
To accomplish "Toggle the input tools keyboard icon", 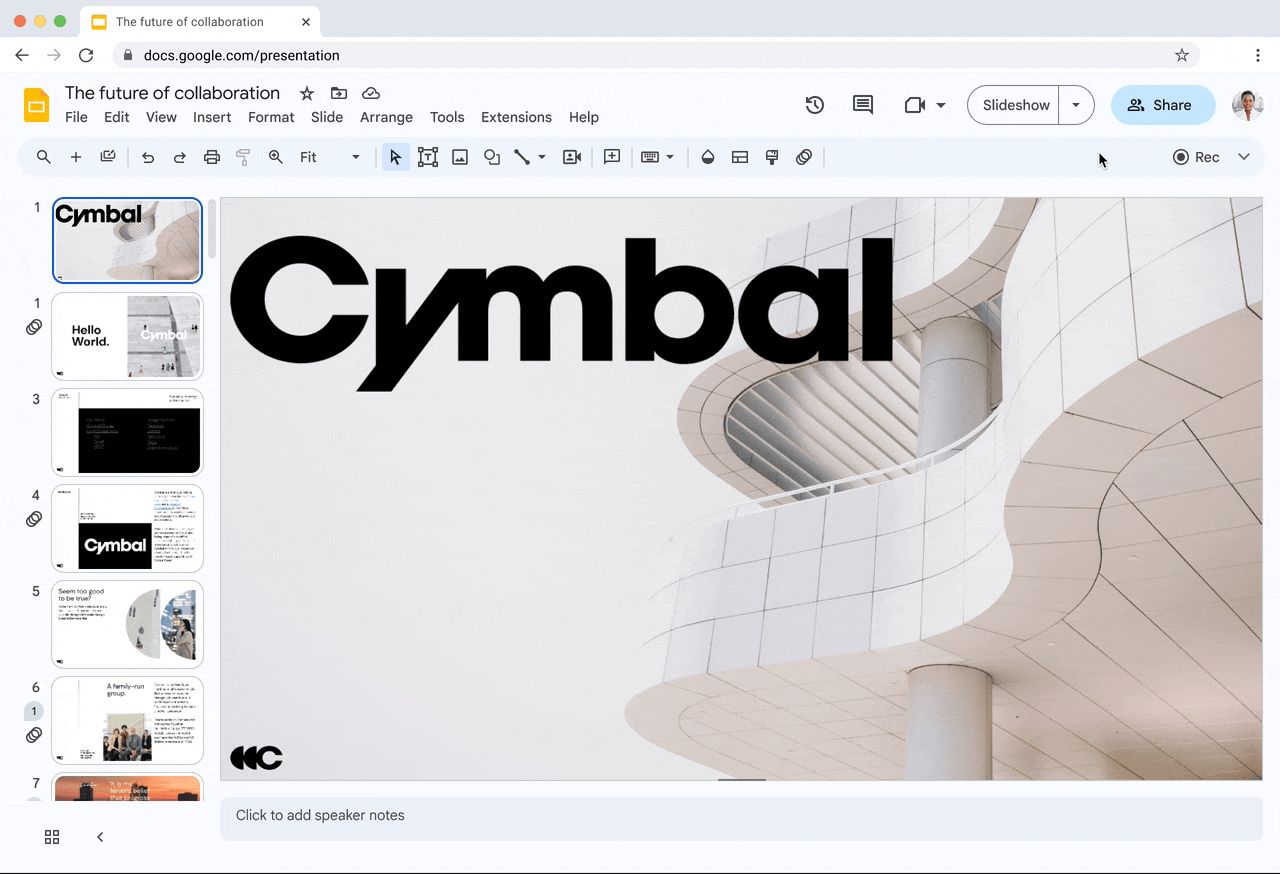I will point(651,157).
